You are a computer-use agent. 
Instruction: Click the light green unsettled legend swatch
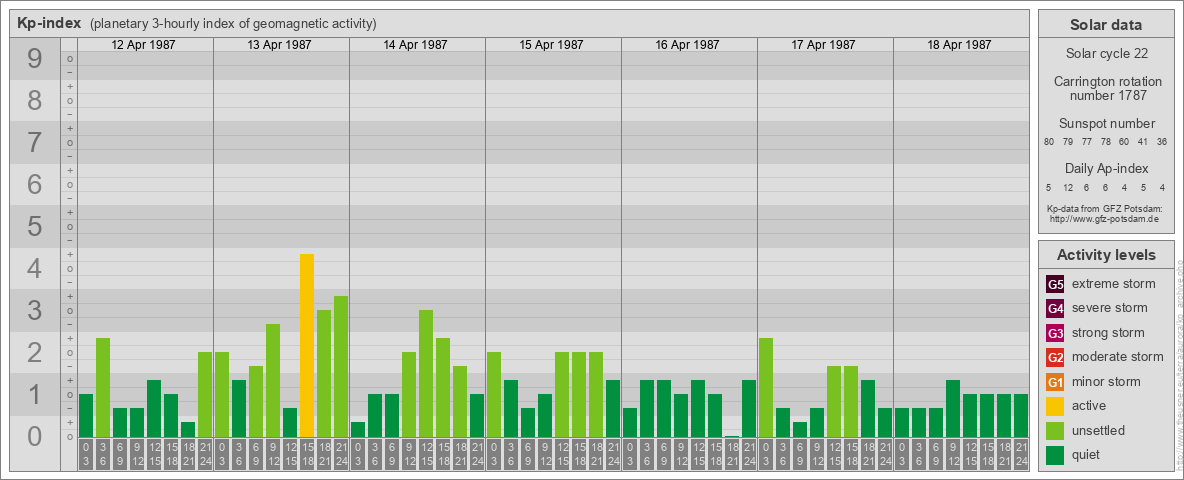coord(1056,430)
